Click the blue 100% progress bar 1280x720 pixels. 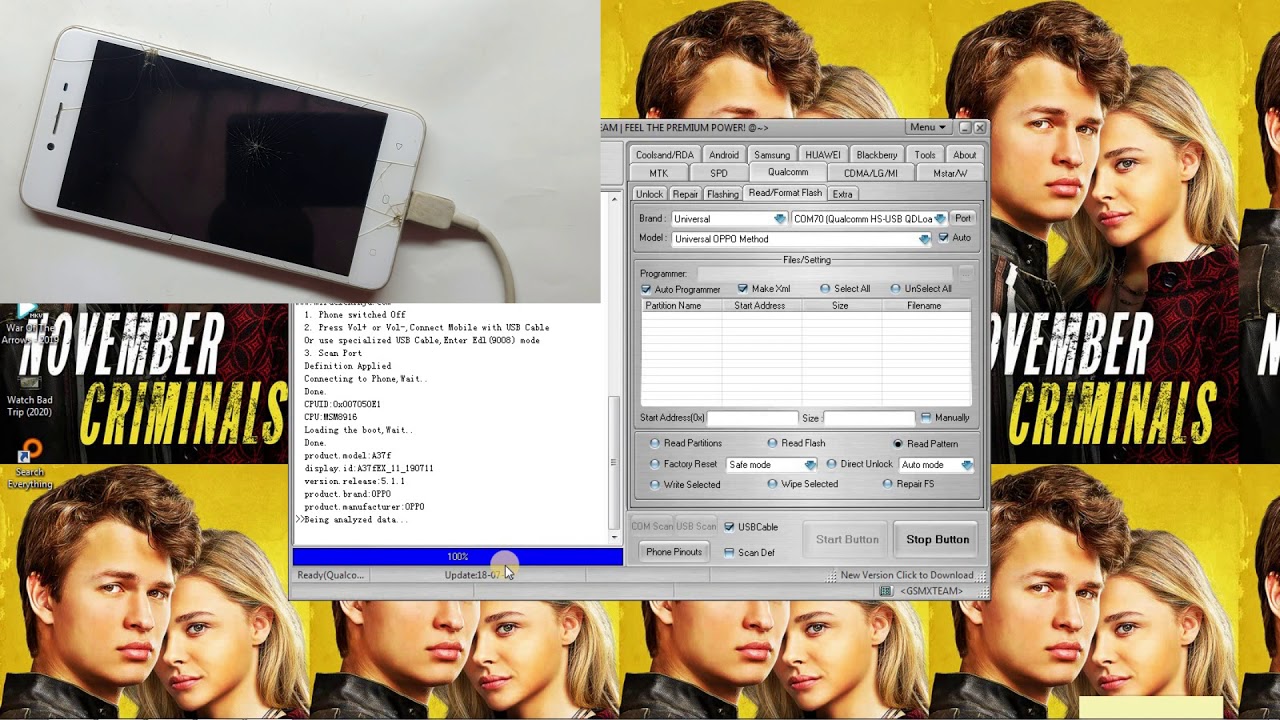coord(458,556)
